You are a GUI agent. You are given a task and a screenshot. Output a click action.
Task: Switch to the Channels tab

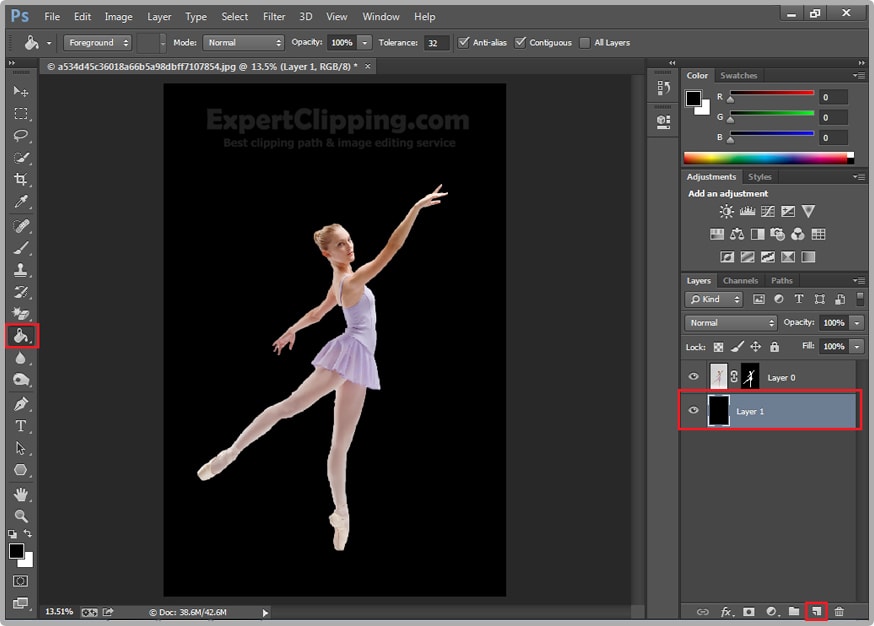coord(740,281)
